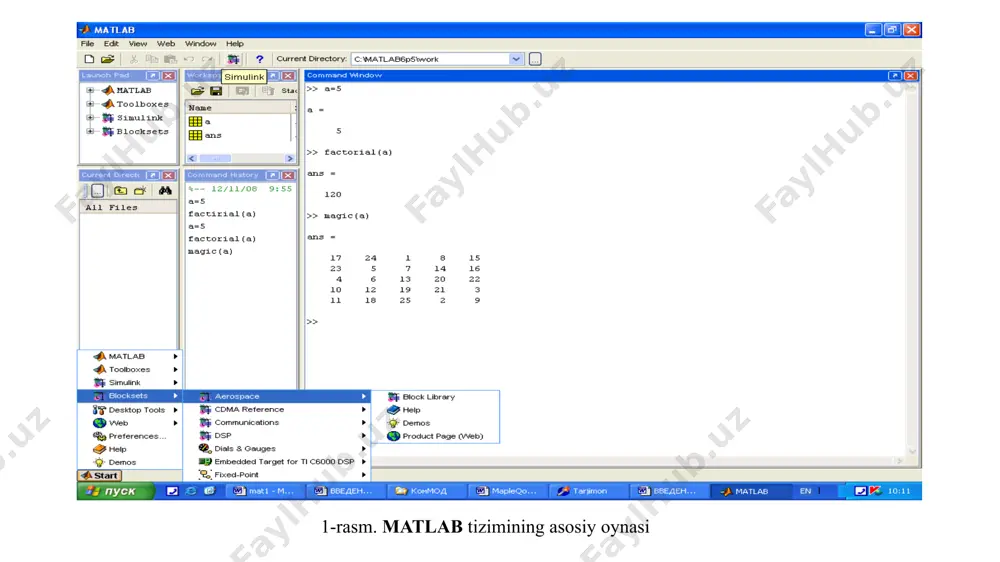This screenshot has height=562, width=1000.
Task: Undock the Command Window panel
Action: pos(895,75)
